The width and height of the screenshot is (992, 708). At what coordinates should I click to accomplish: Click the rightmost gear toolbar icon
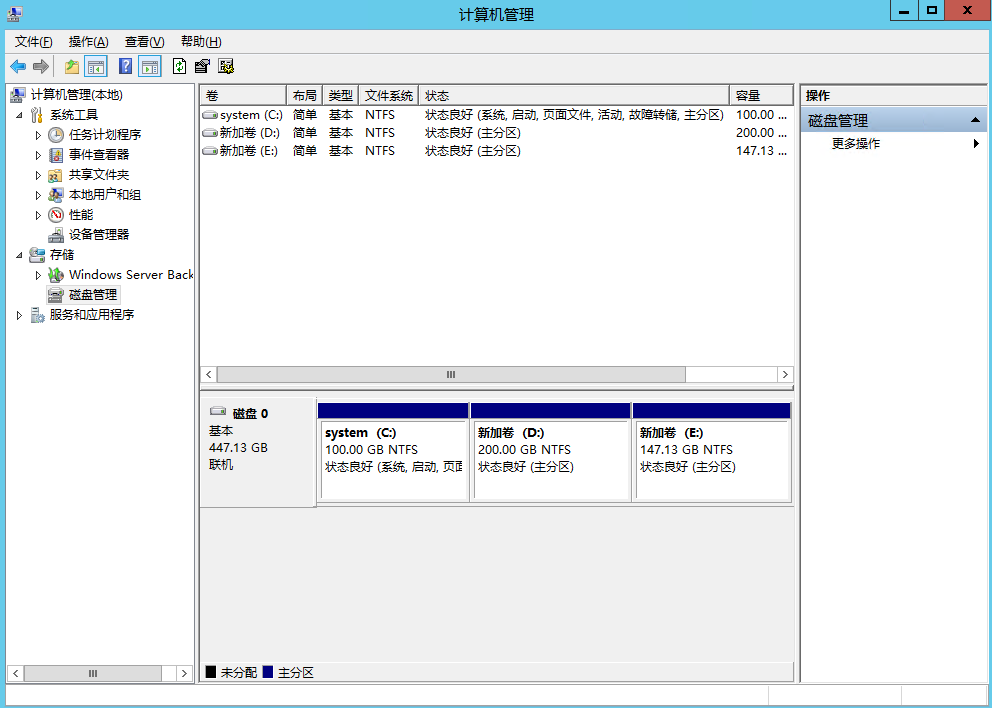point(226,66)
